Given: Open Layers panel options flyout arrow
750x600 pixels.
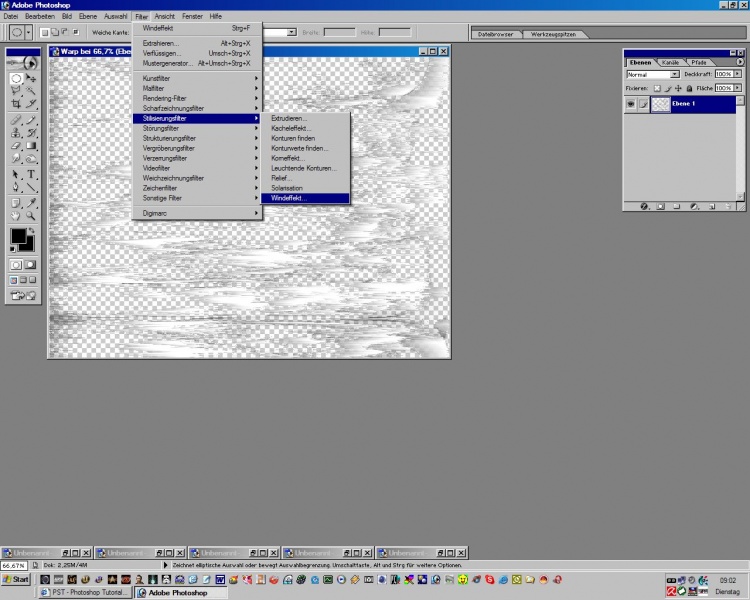Looking at the screenshot, I should [x=740, y=62].
